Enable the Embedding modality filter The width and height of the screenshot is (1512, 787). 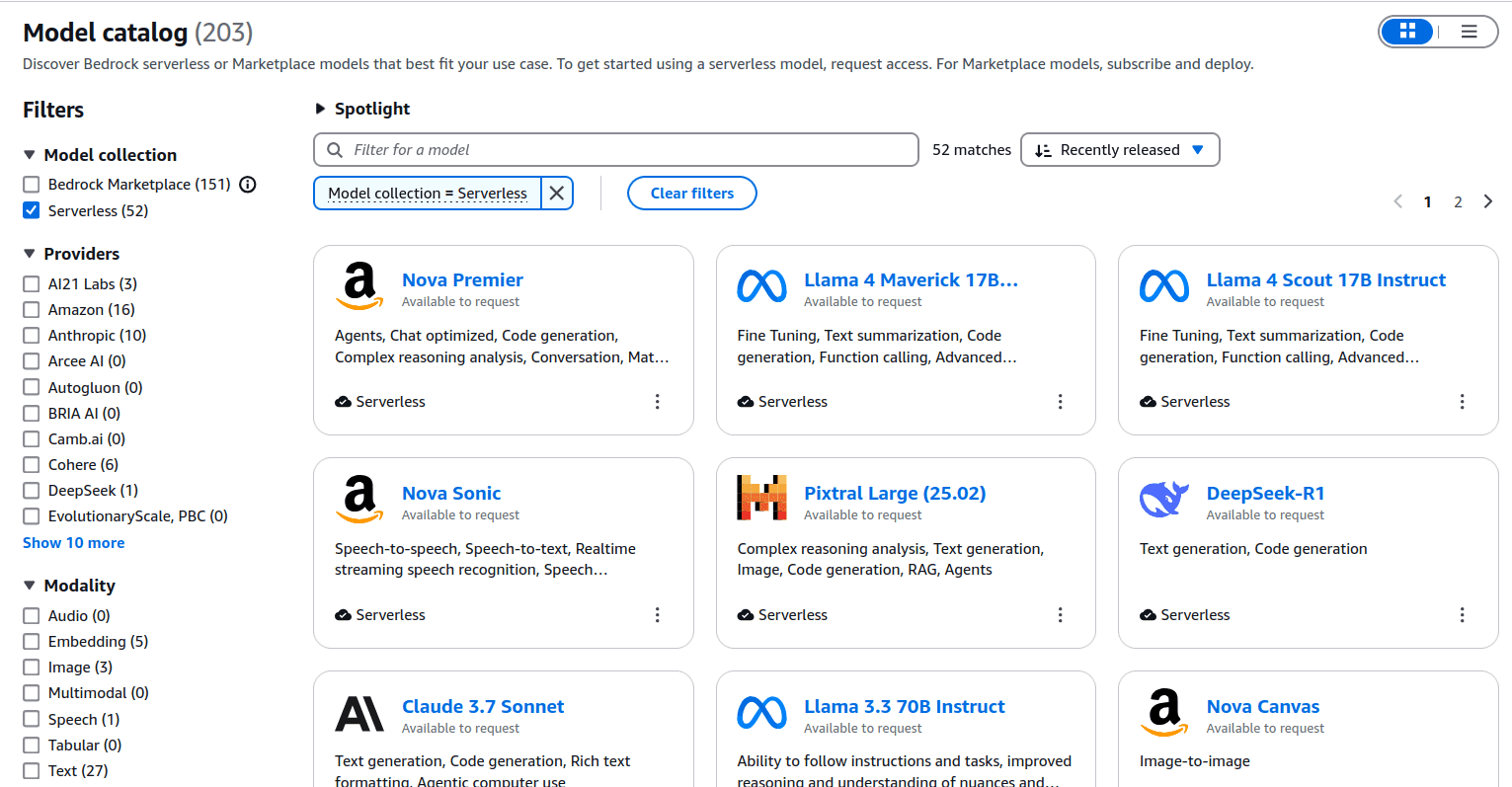tap(32, 642)
